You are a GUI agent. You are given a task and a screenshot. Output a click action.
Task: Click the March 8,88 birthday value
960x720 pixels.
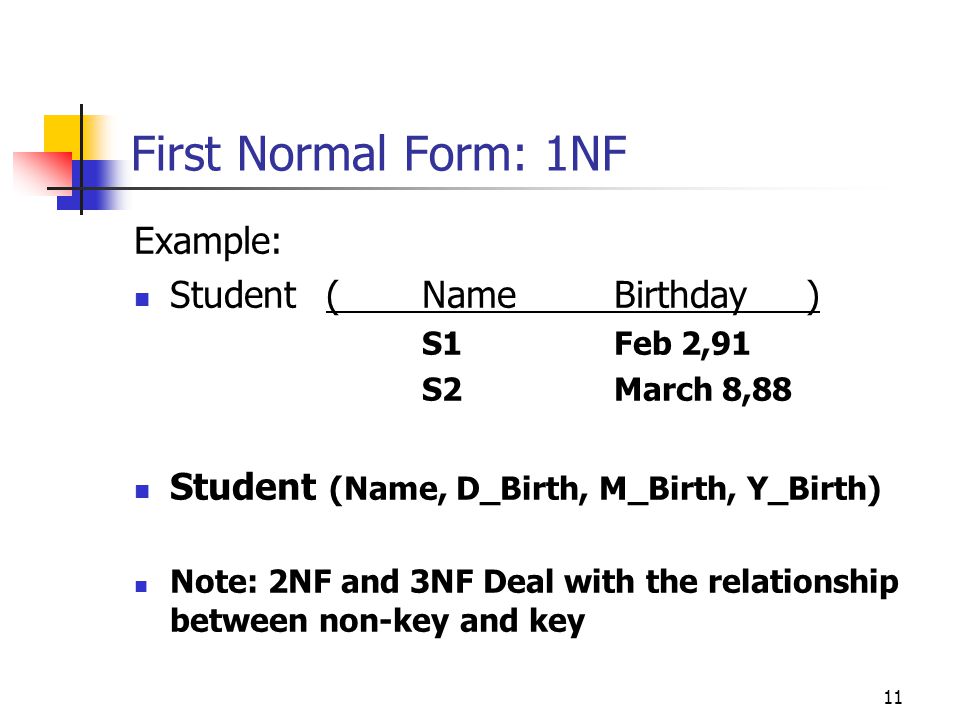tap(703, 390)
